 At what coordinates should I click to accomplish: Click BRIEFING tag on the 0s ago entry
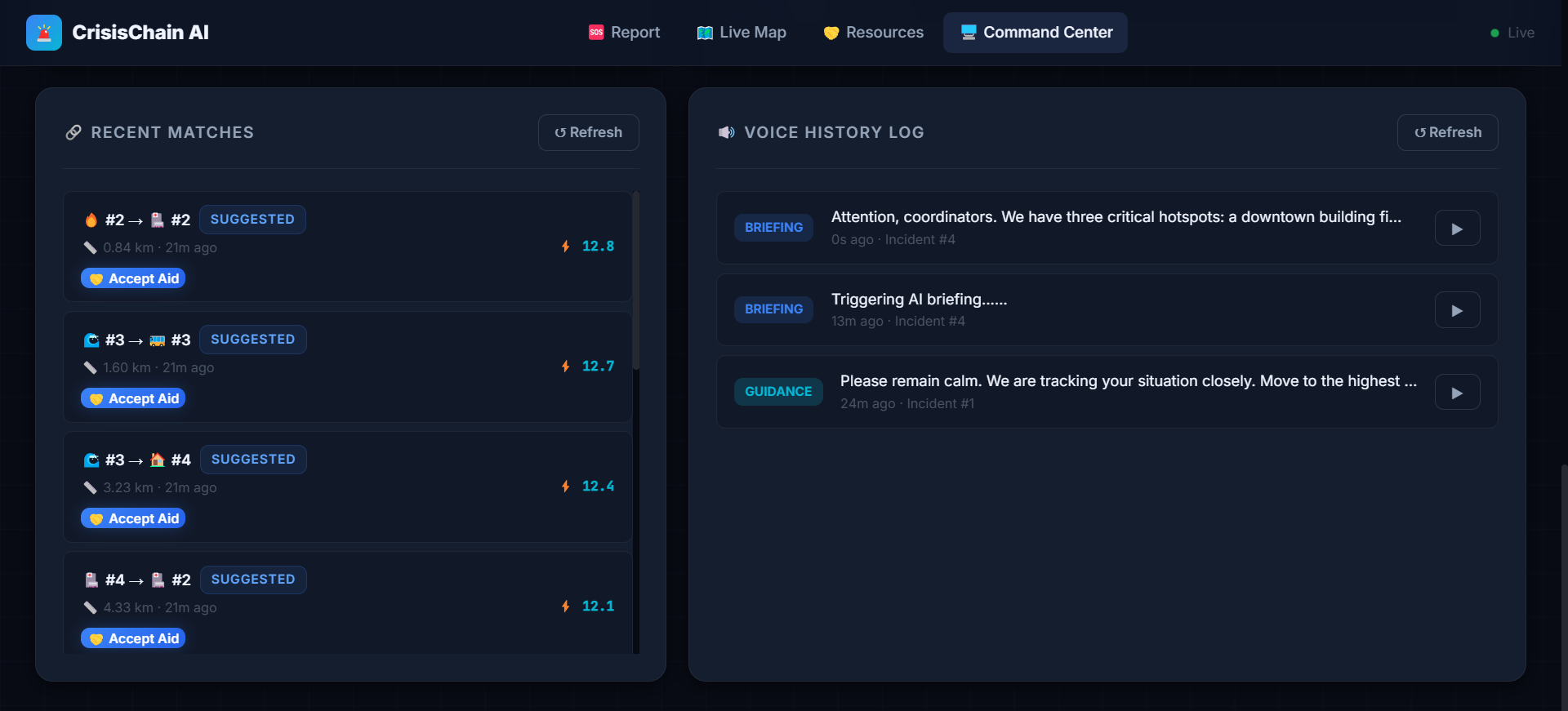click(x=773, y=228)
